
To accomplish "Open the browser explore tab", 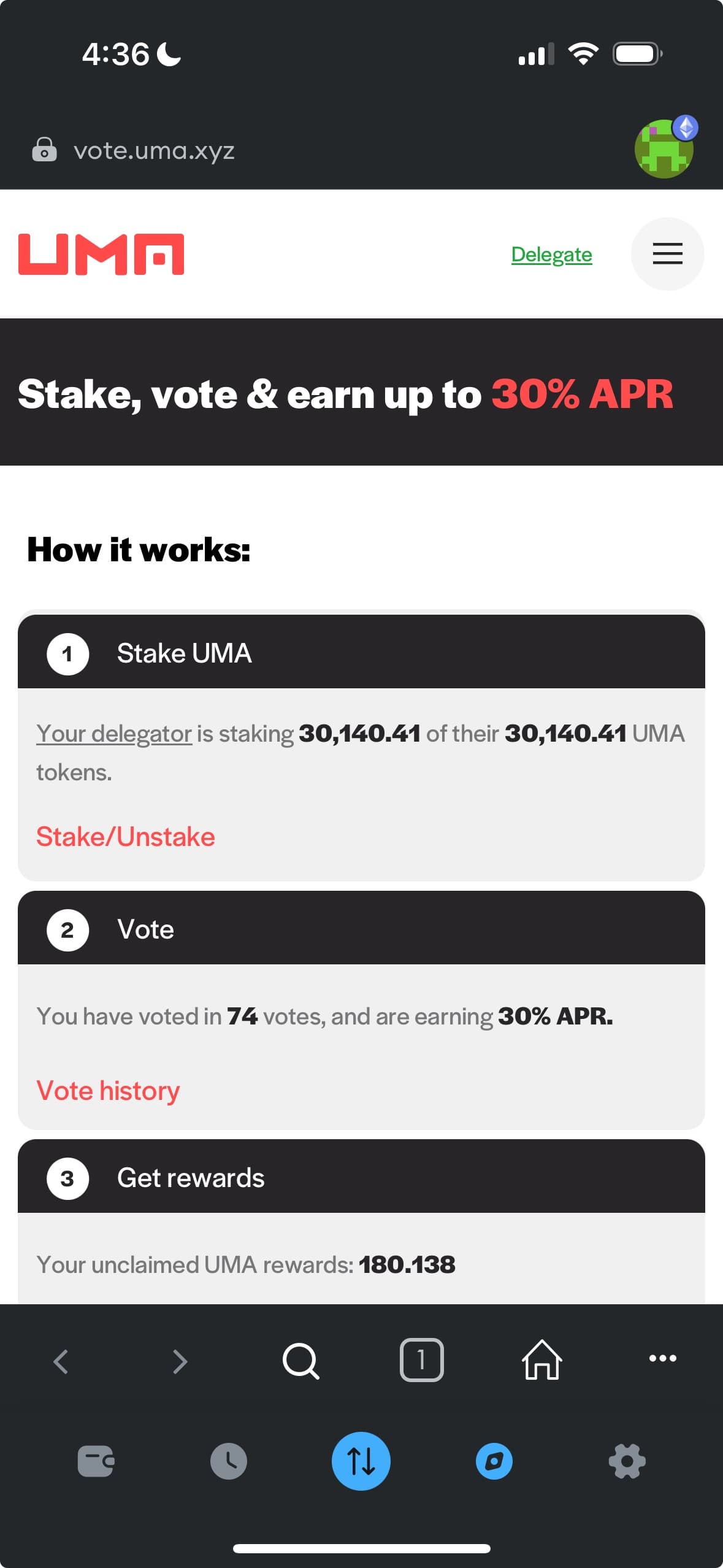I will click(x=494, y=1461).
